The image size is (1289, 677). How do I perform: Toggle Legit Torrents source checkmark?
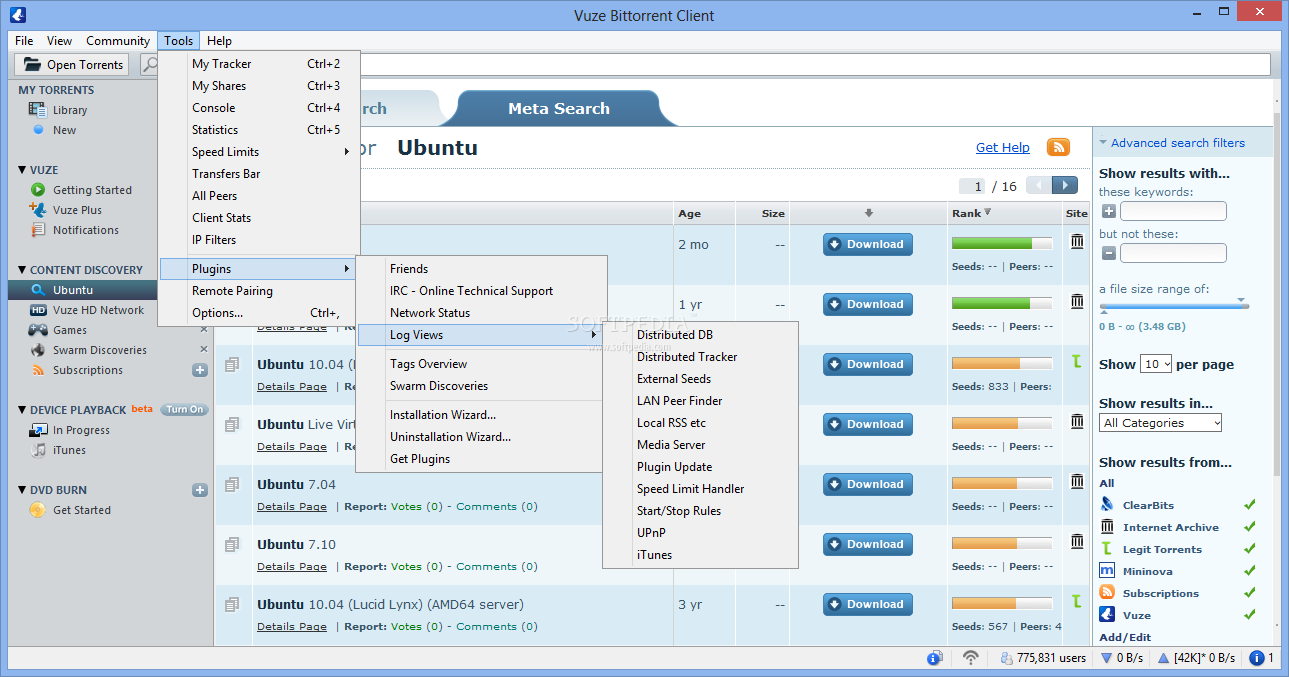point(1250,549)
